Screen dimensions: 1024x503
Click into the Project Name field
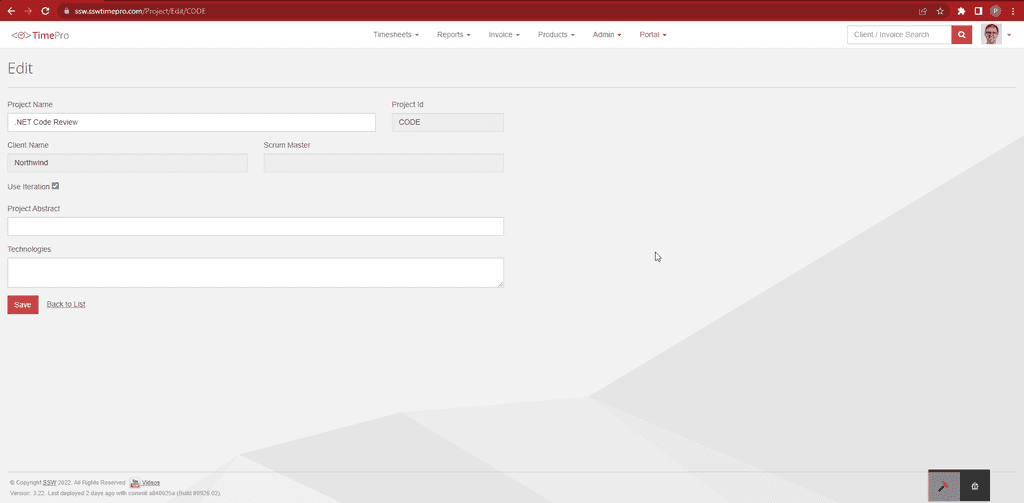[191, 122]
